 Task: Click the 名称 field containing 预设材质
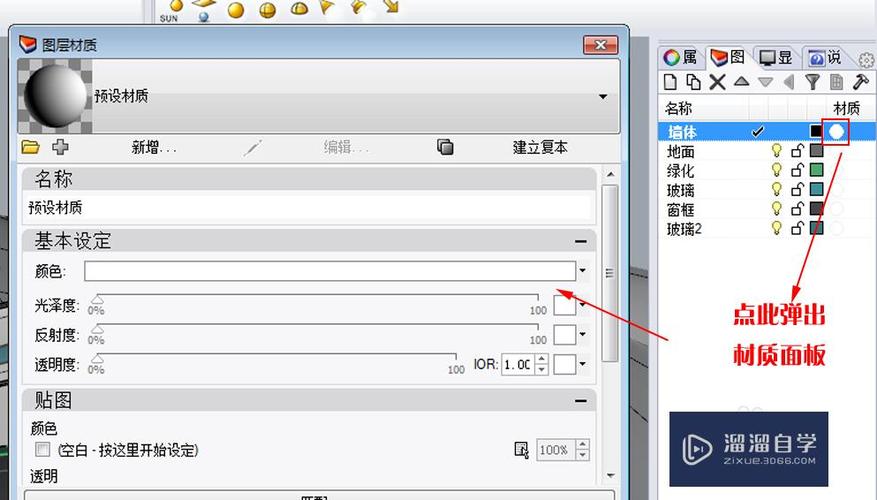[308, 208]
